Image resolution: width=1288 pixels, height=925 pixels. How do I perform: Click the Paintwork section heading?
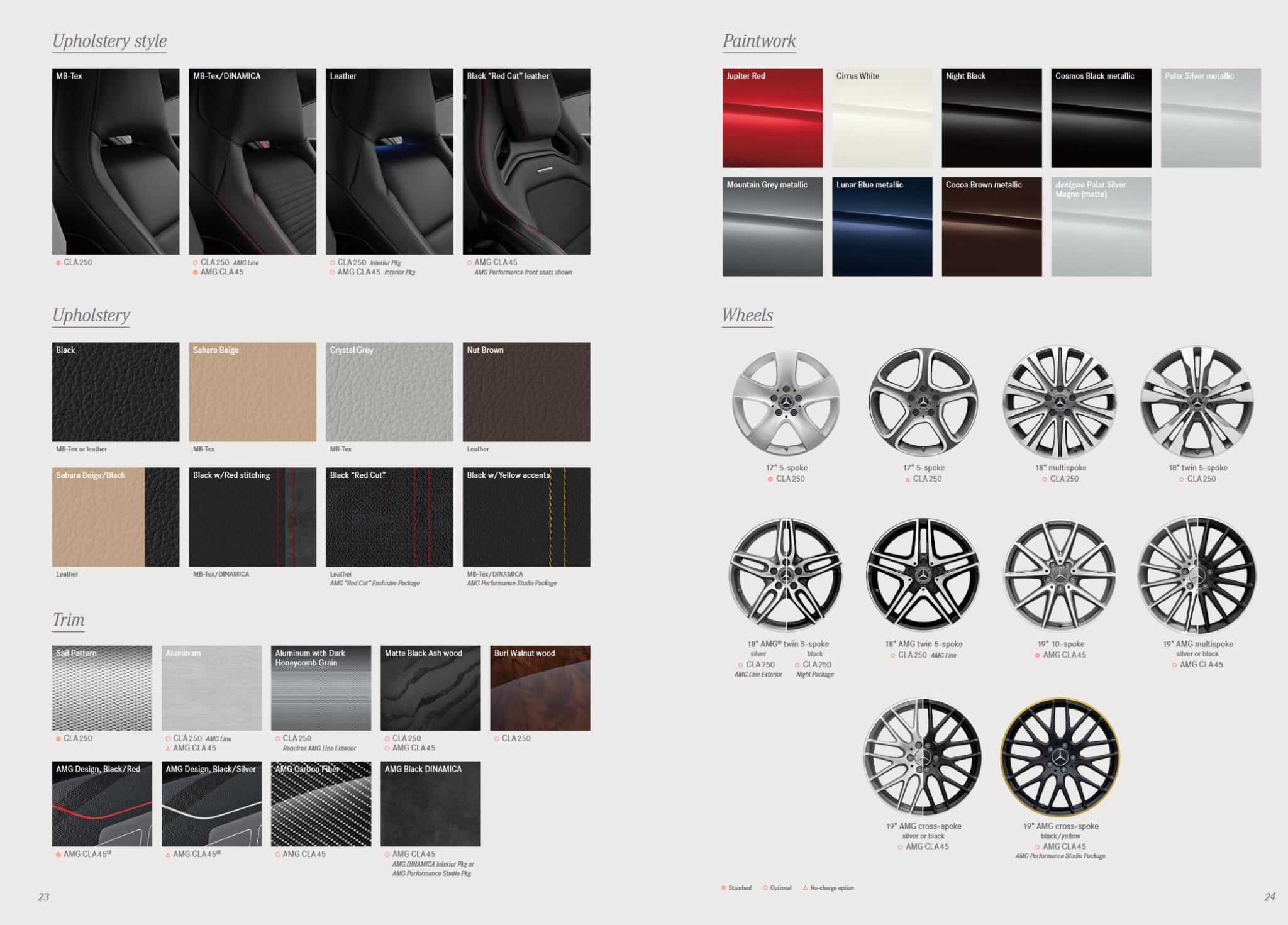759,42
